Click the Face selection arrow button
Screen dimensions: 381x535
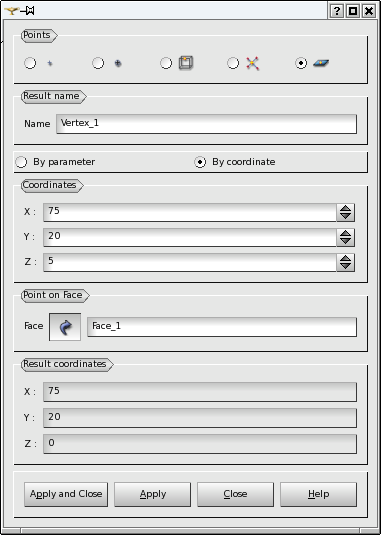coord(65,327)
